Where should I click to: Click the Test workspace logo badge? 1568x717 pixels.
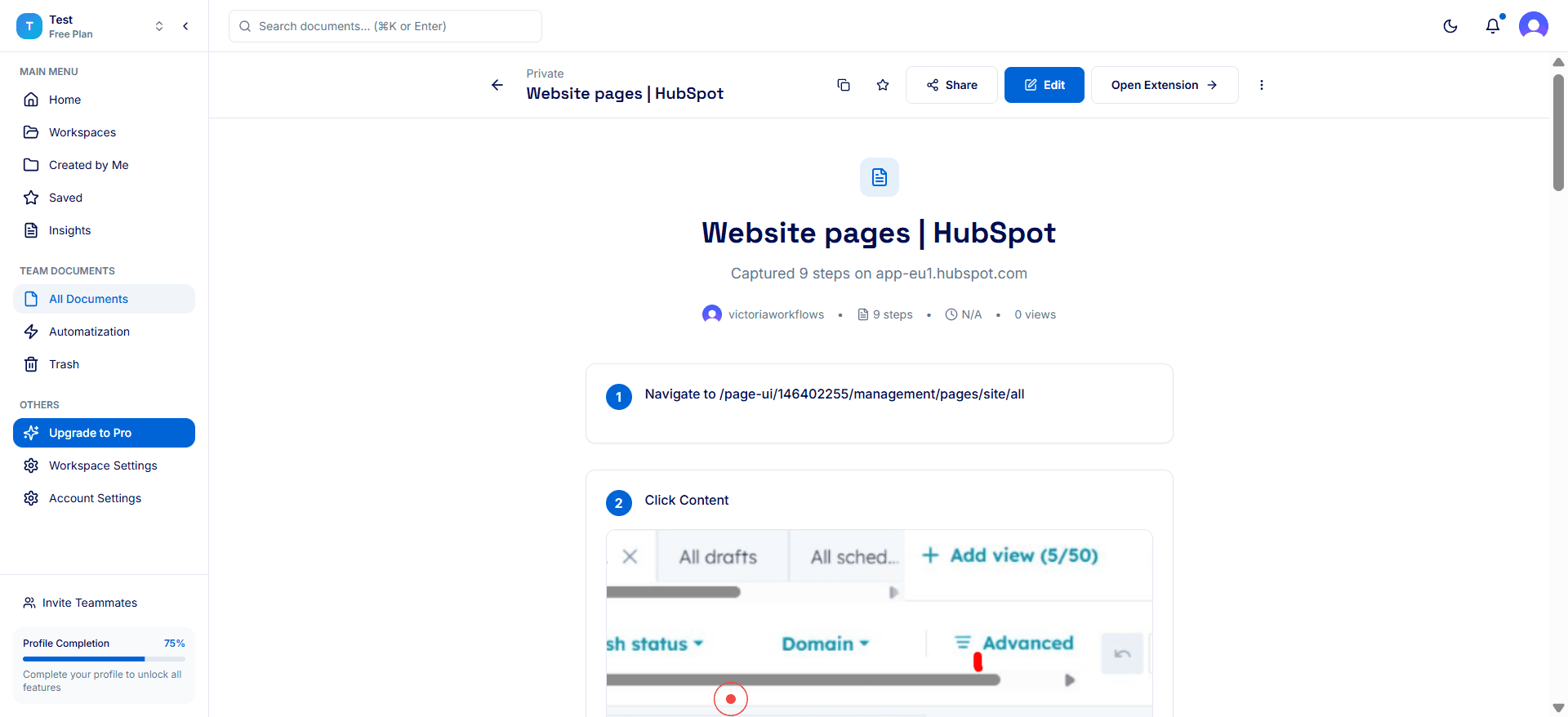pyautogui.click(x=29, y=26)
